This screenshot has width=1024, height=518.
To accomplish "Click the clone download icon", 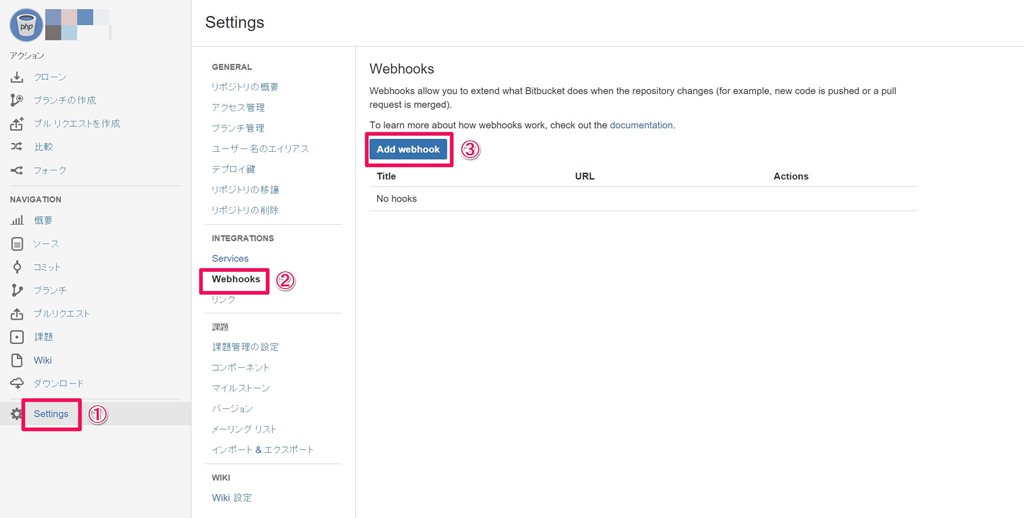I will click(17, 77).
